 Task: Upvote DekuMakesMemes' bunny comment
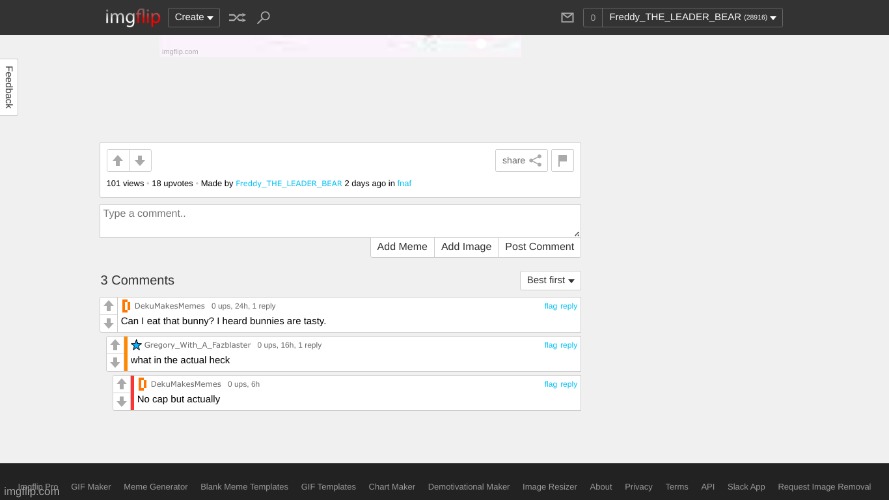(x=108, y=306)
